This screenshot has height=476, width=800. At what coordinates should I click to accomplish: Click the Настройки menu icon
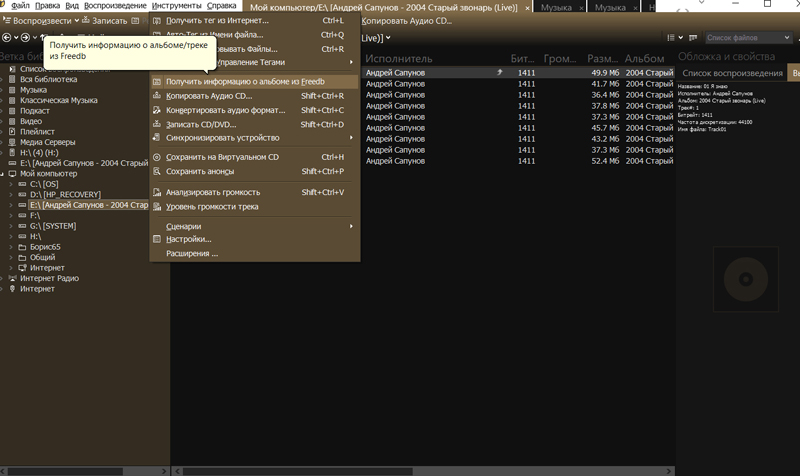[157, 239]
